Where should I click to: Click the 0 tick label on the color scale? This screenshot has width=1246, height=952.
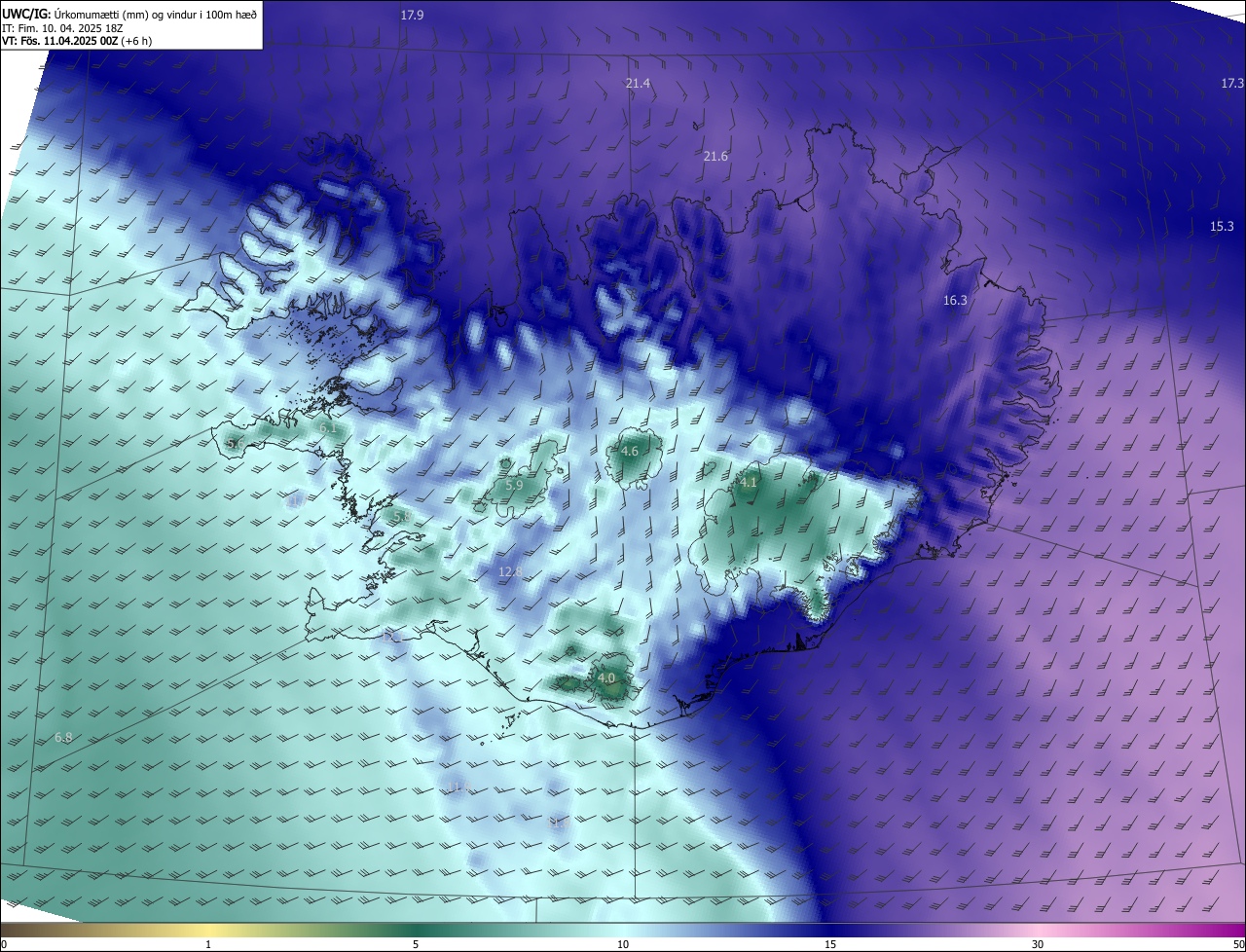point(3,944)
